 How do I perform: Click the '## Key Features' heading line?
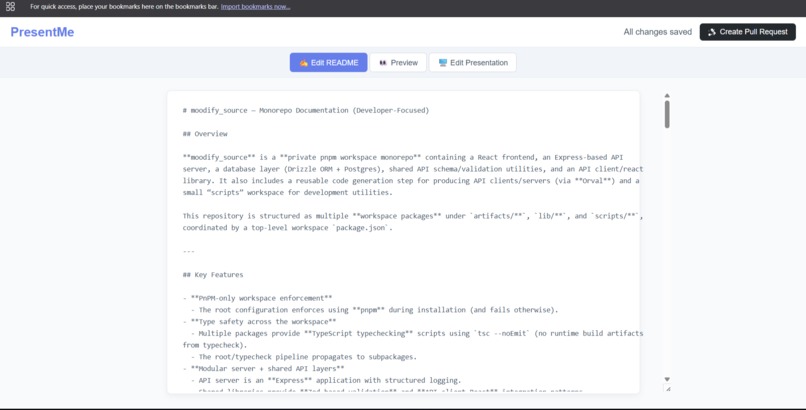(213, 274)
